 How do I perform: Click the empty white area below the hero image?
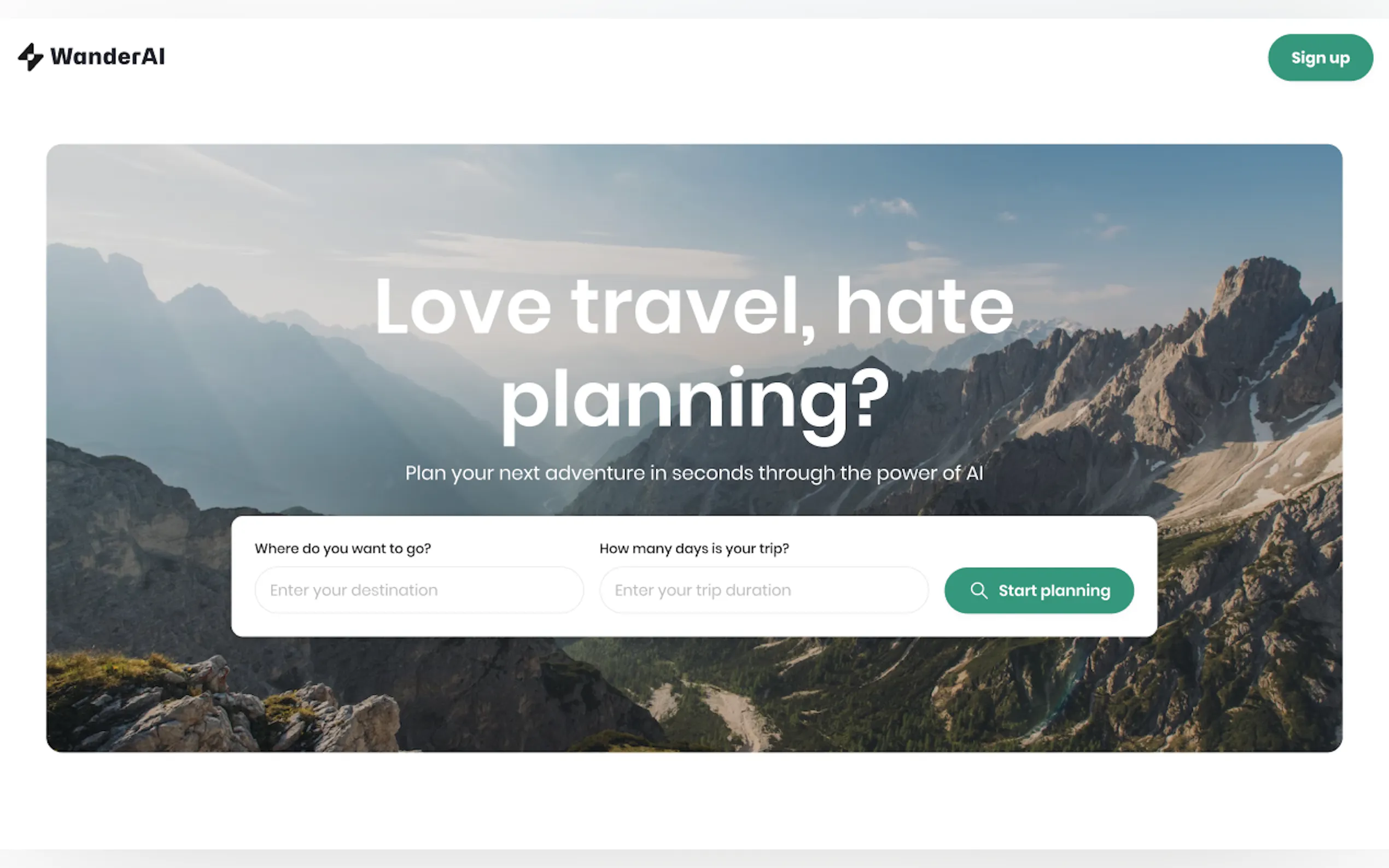[694, 801]
